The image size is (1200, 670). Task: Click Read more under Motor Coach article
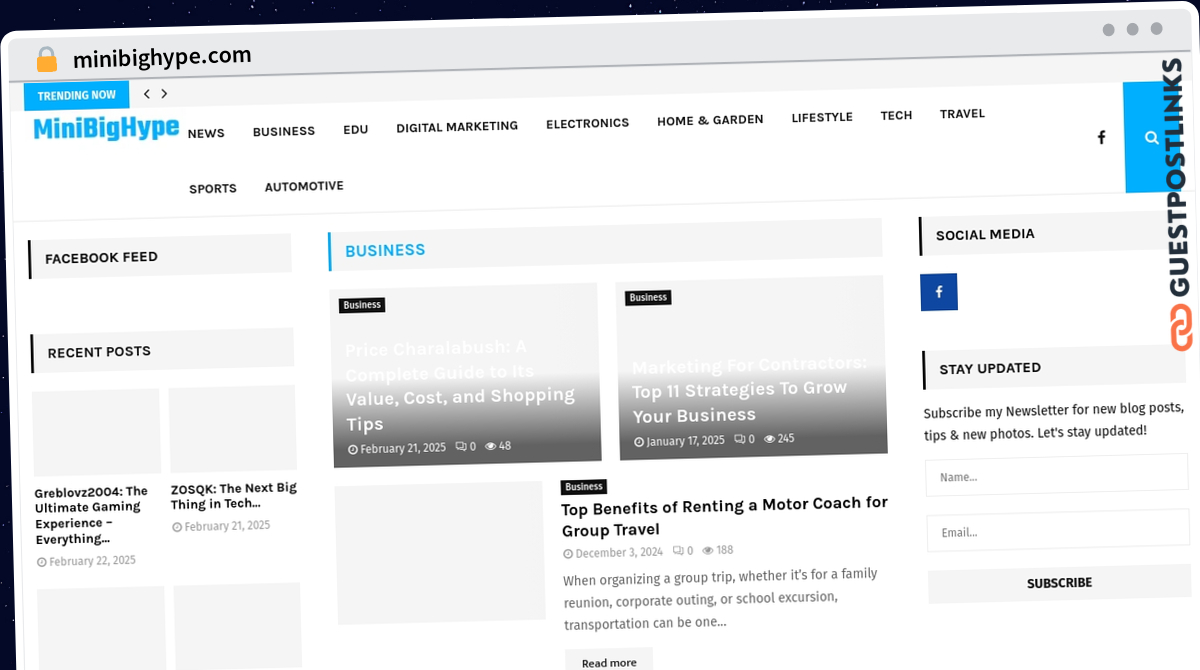pyautogui.click(x=609, y=662)
